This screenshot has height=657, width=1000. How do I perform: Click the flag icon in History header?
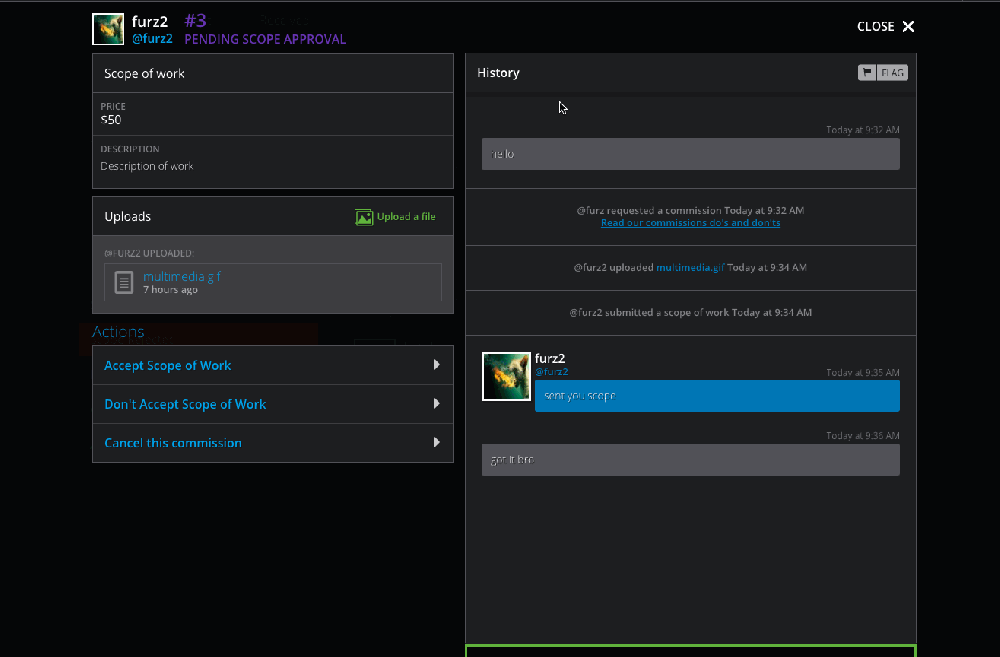(x=867, y=73)
